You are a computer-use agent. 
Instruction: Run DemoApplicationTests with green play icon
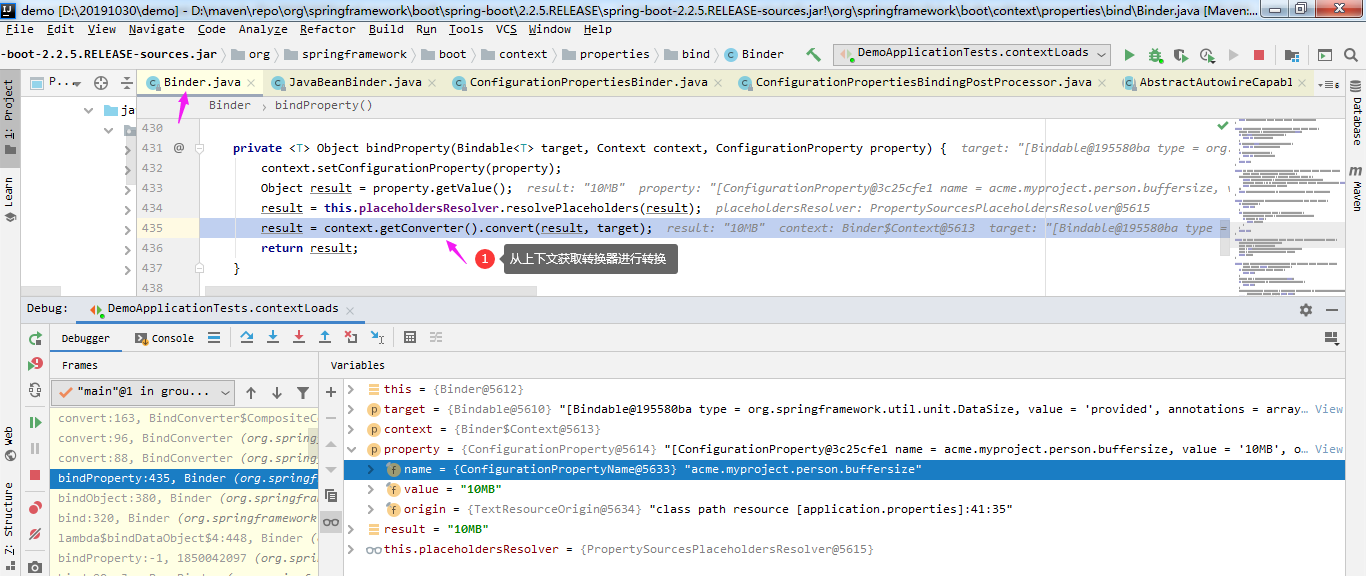[1130, 55]
